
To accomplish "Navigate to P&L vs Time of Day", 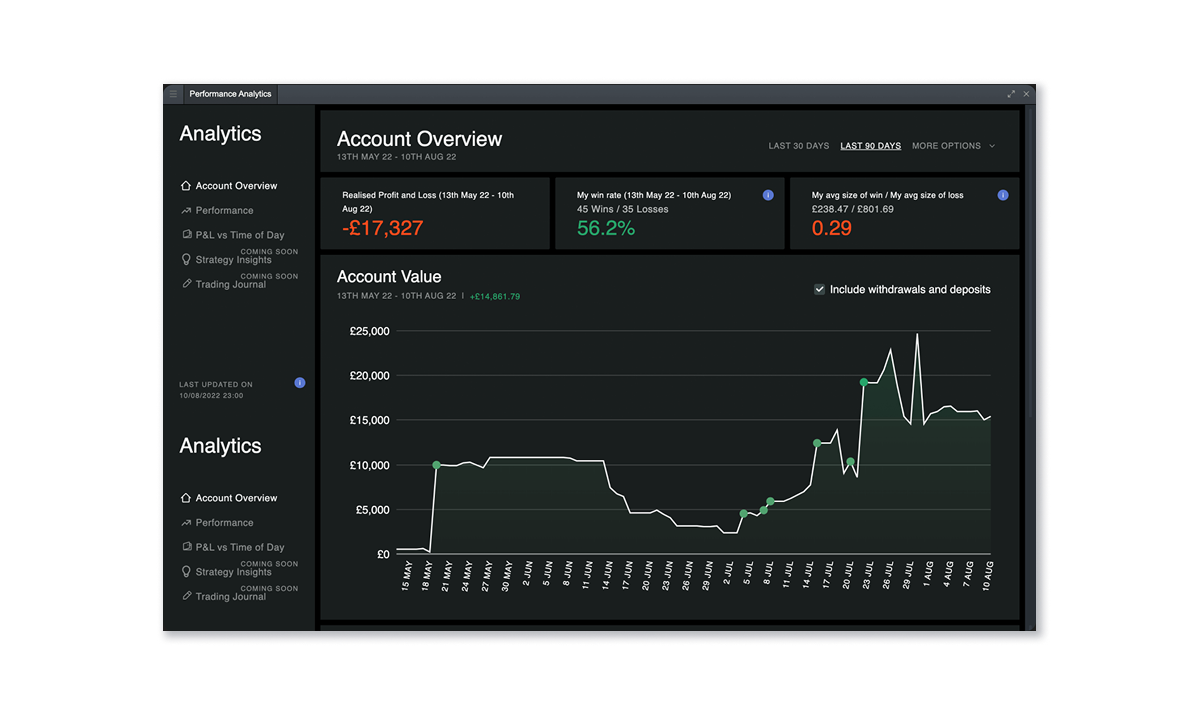I will point(220,547).
